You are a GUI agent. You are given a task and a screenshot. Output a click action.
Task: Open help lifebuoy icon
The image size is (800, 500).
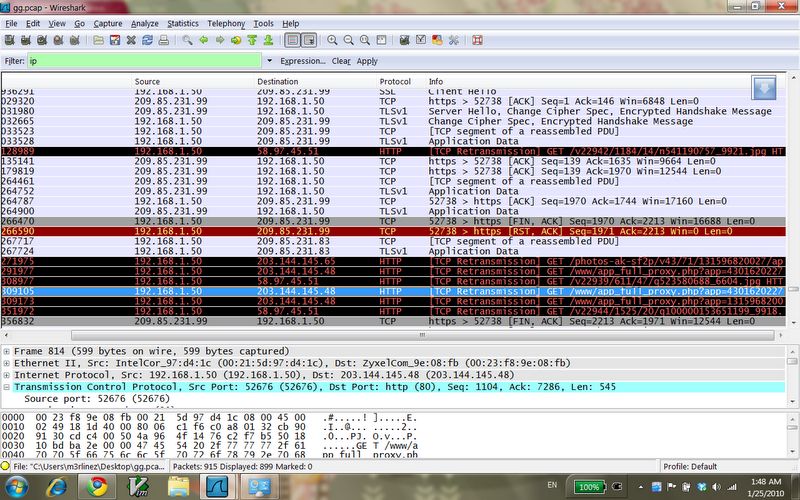coord(478,40)
